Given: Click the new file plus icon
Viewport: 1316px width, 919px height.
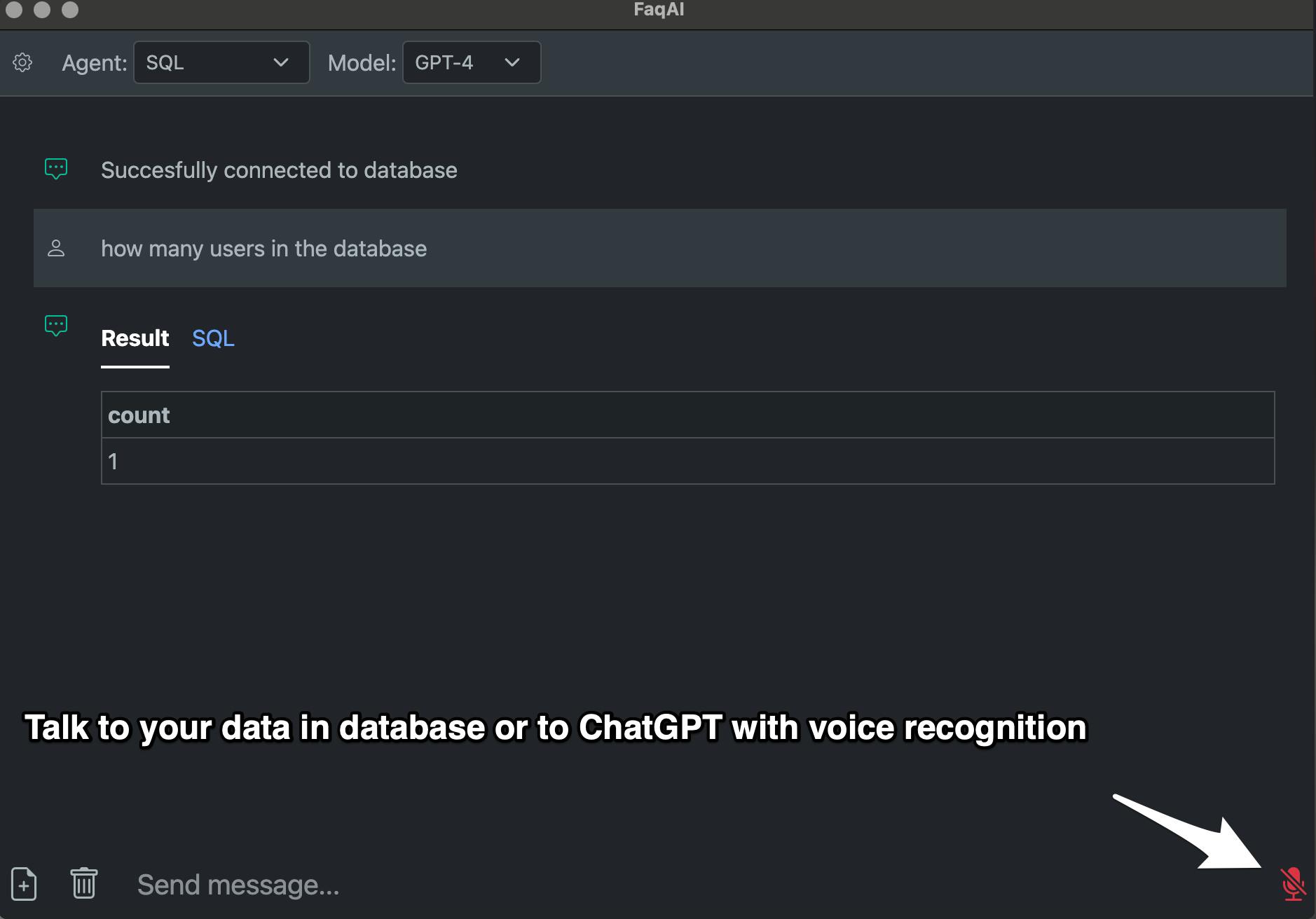Looking at the screenshot, I should click(x=24, y=883).
